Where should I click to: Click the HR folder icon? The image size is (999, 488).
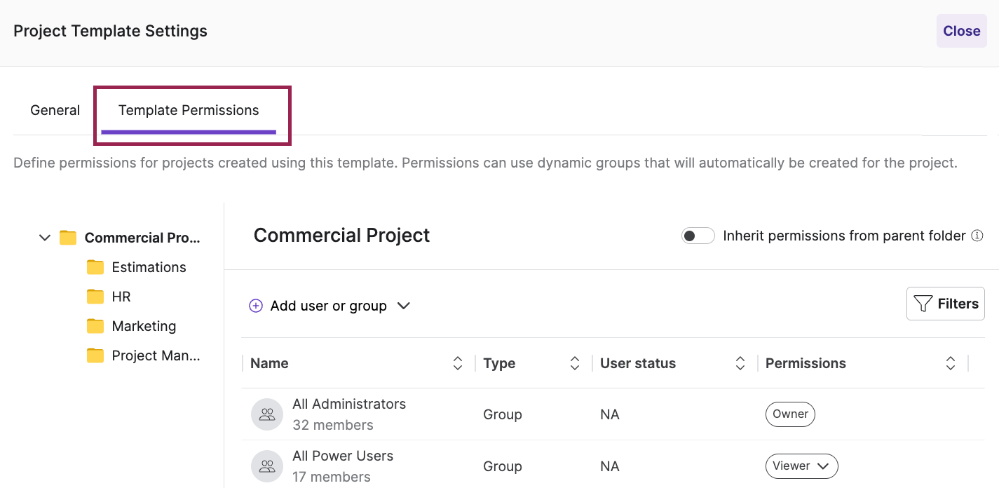pyautogui.click(x=95, y=296)
